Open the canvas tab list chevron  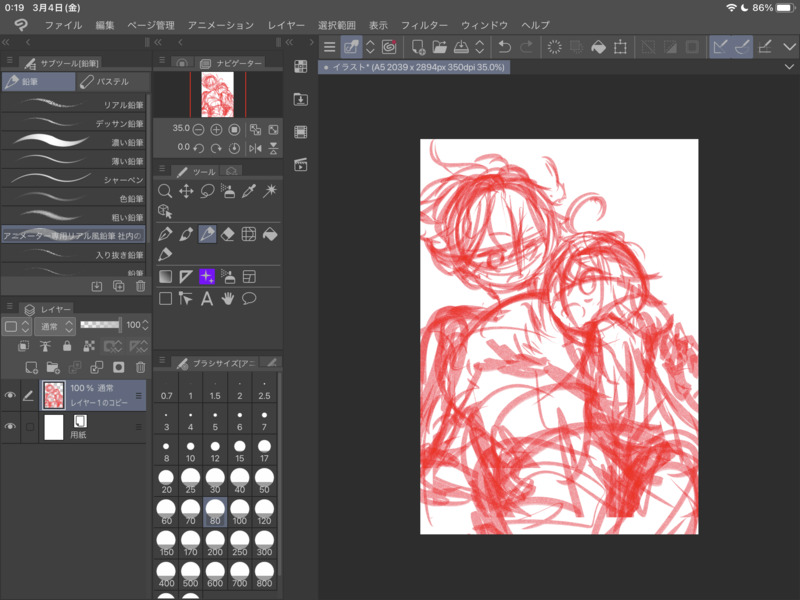coord(790,67)
